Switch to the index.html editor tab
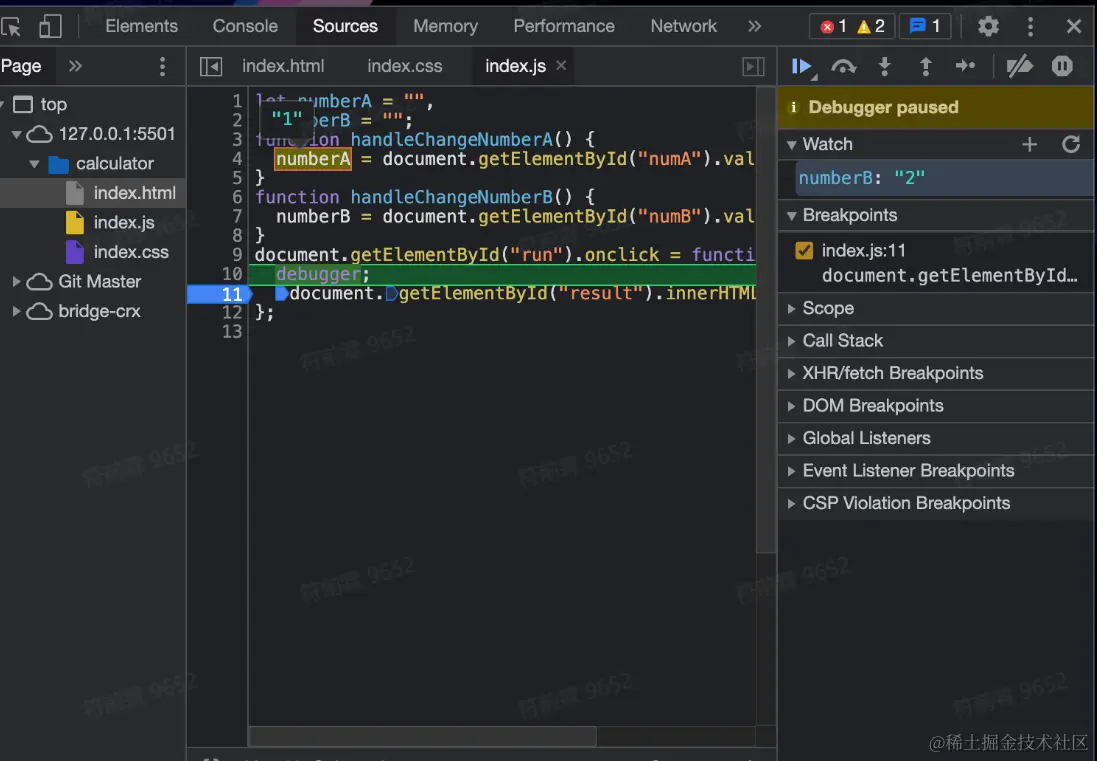 click(x=283, y=66)
